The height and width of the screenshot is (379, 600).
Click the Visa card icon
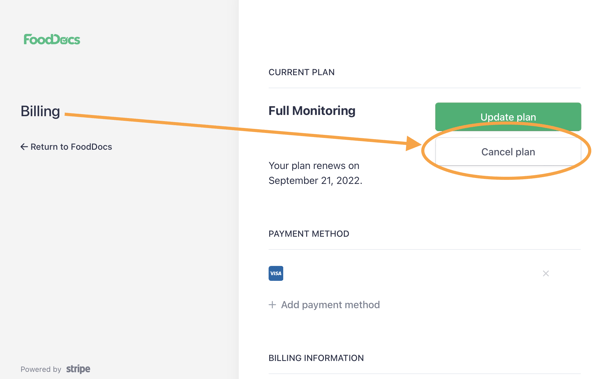276,273
